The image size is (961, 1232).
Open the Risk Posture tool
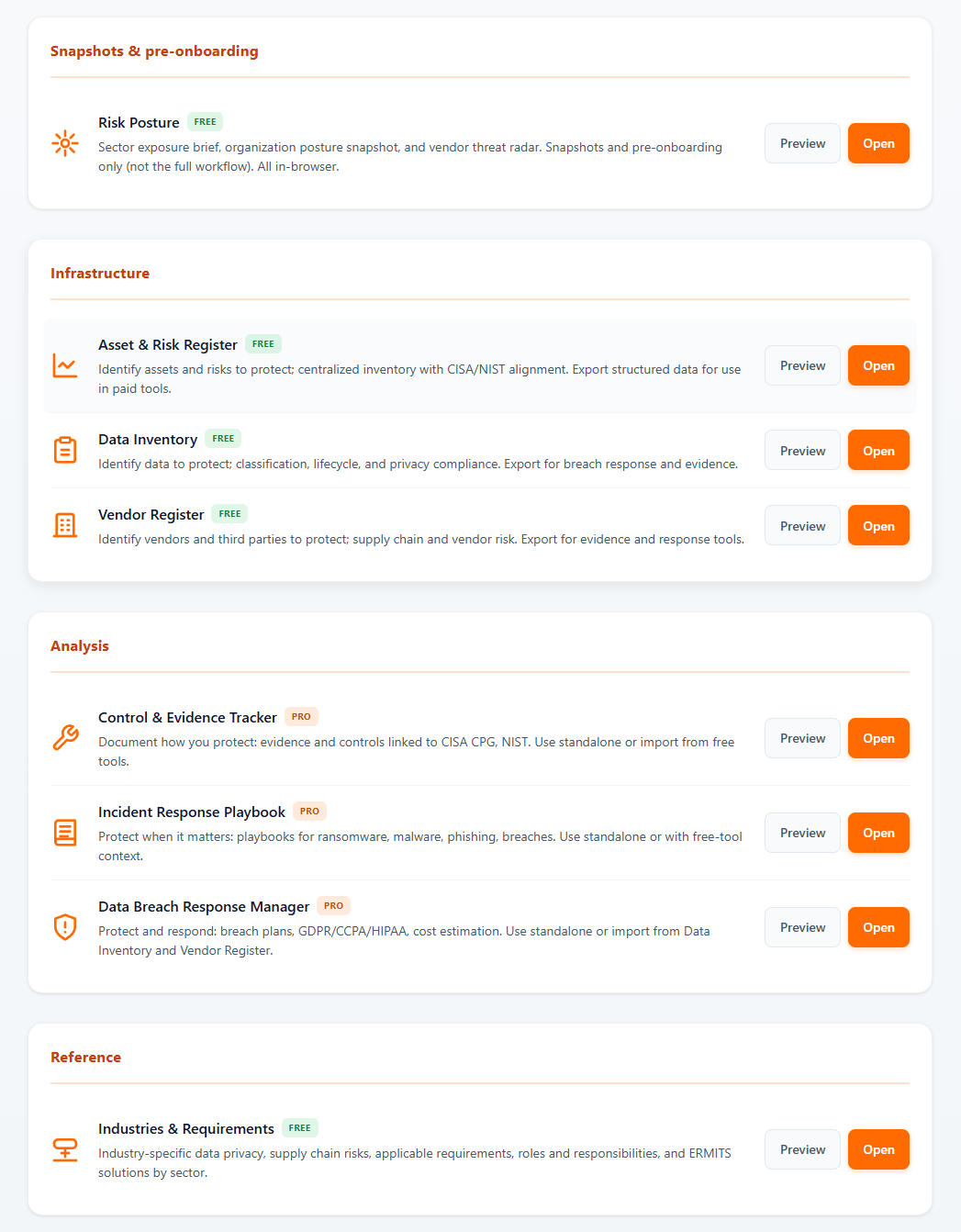pyautogui.click(x=877, y=143)
